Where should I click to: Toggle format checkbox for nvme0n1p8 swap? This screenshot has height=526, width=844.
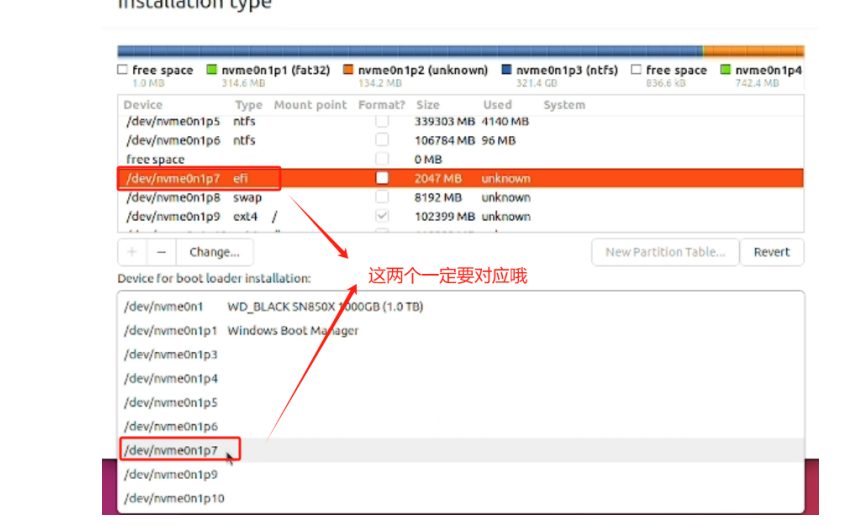382,197
